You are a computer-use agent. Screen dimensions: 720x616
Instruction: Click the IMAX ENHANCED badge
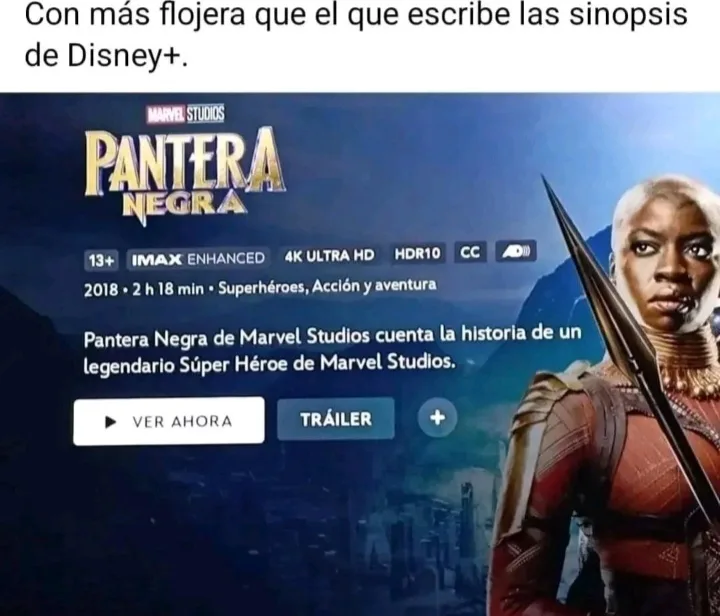198,258
